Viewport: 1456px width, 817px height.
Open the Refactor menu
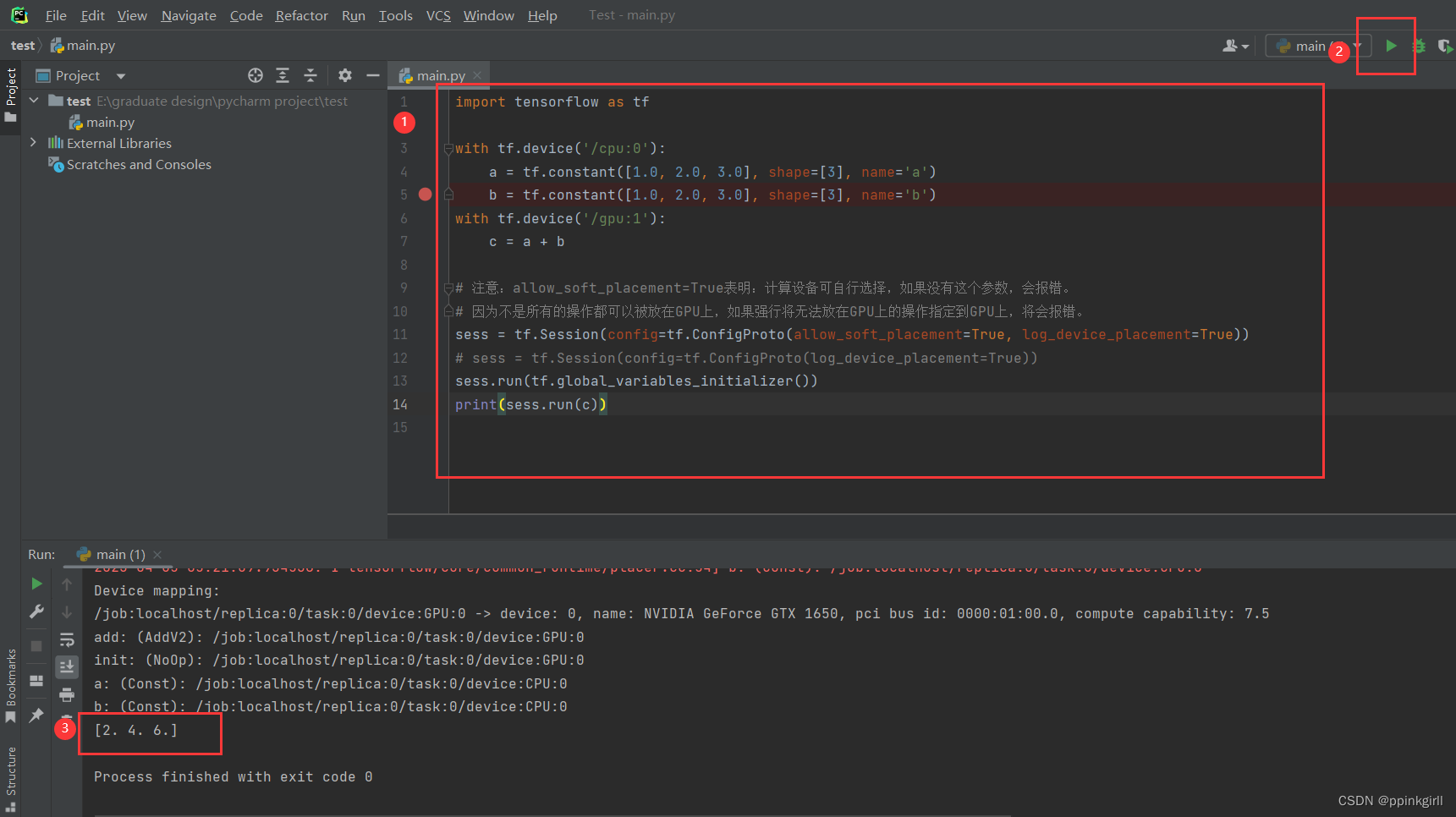pyautogui.click(x=301, y=15)
